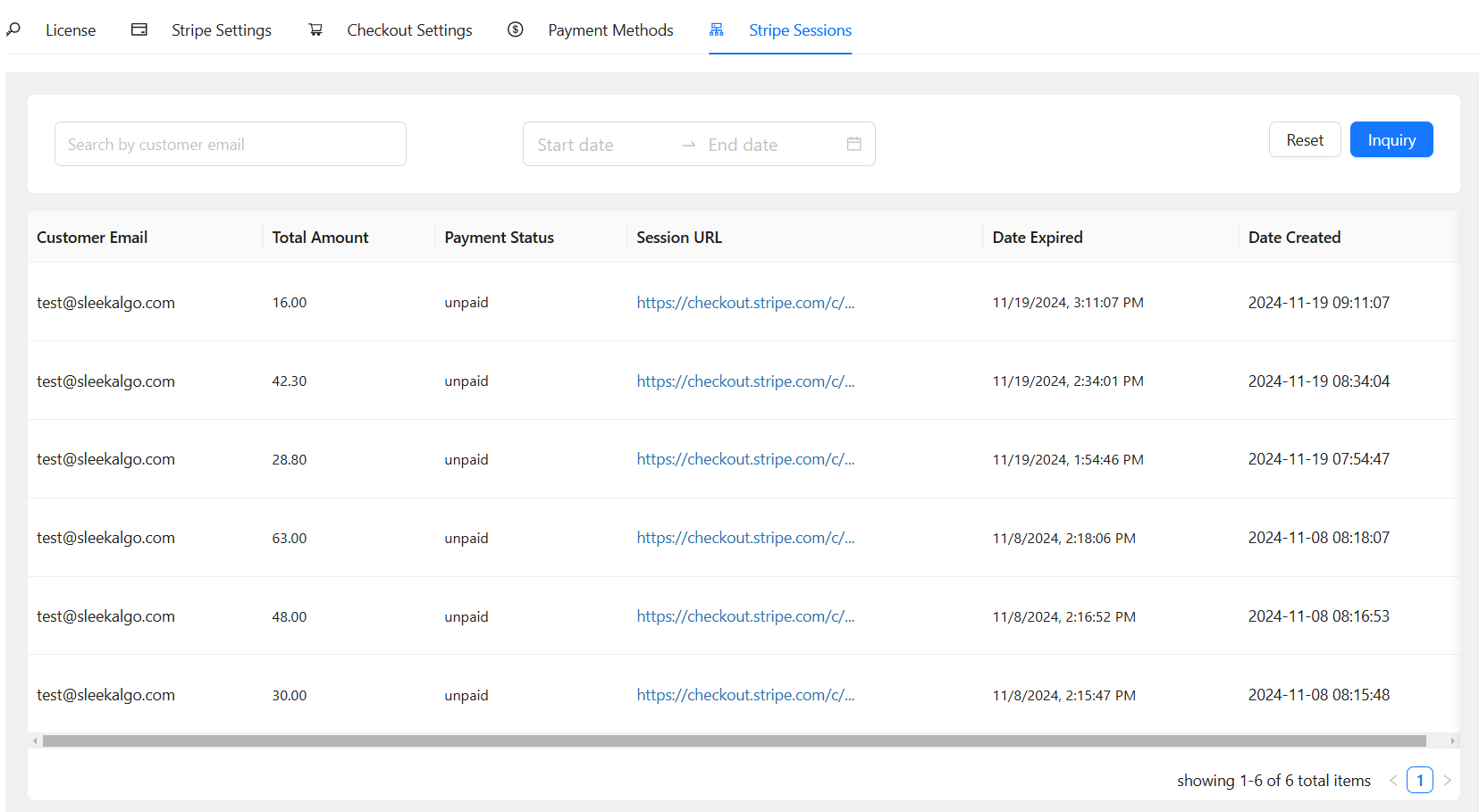Go to next page arrow in pagination

pos(1447,780)
